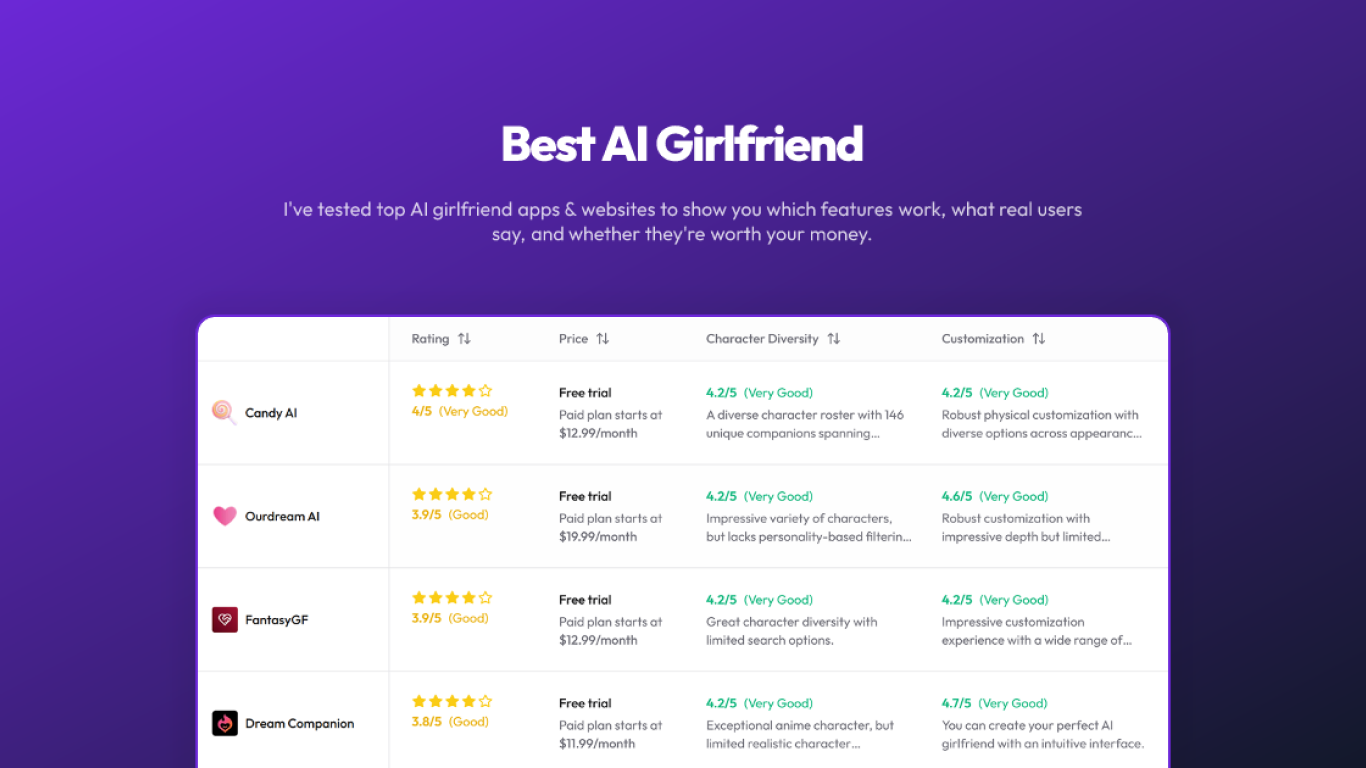Click the FantasyGF logo icon
Viewport: 1366px width, 768px height.
coord(225,620)
